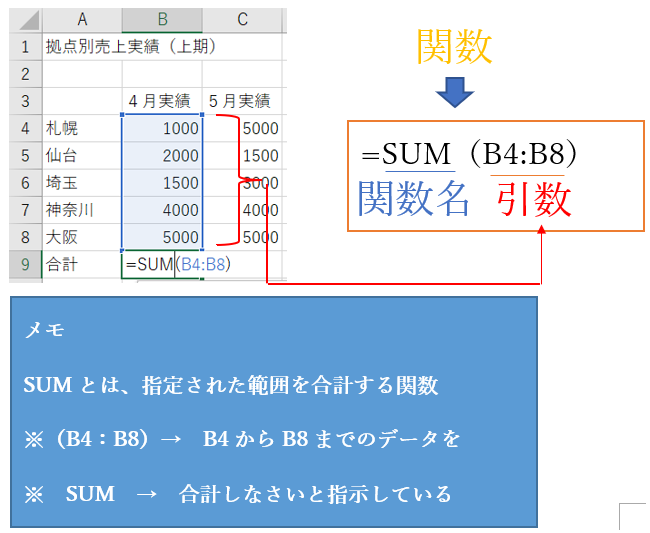
Task: Select column C header
Action: click(x=243, y=19)
